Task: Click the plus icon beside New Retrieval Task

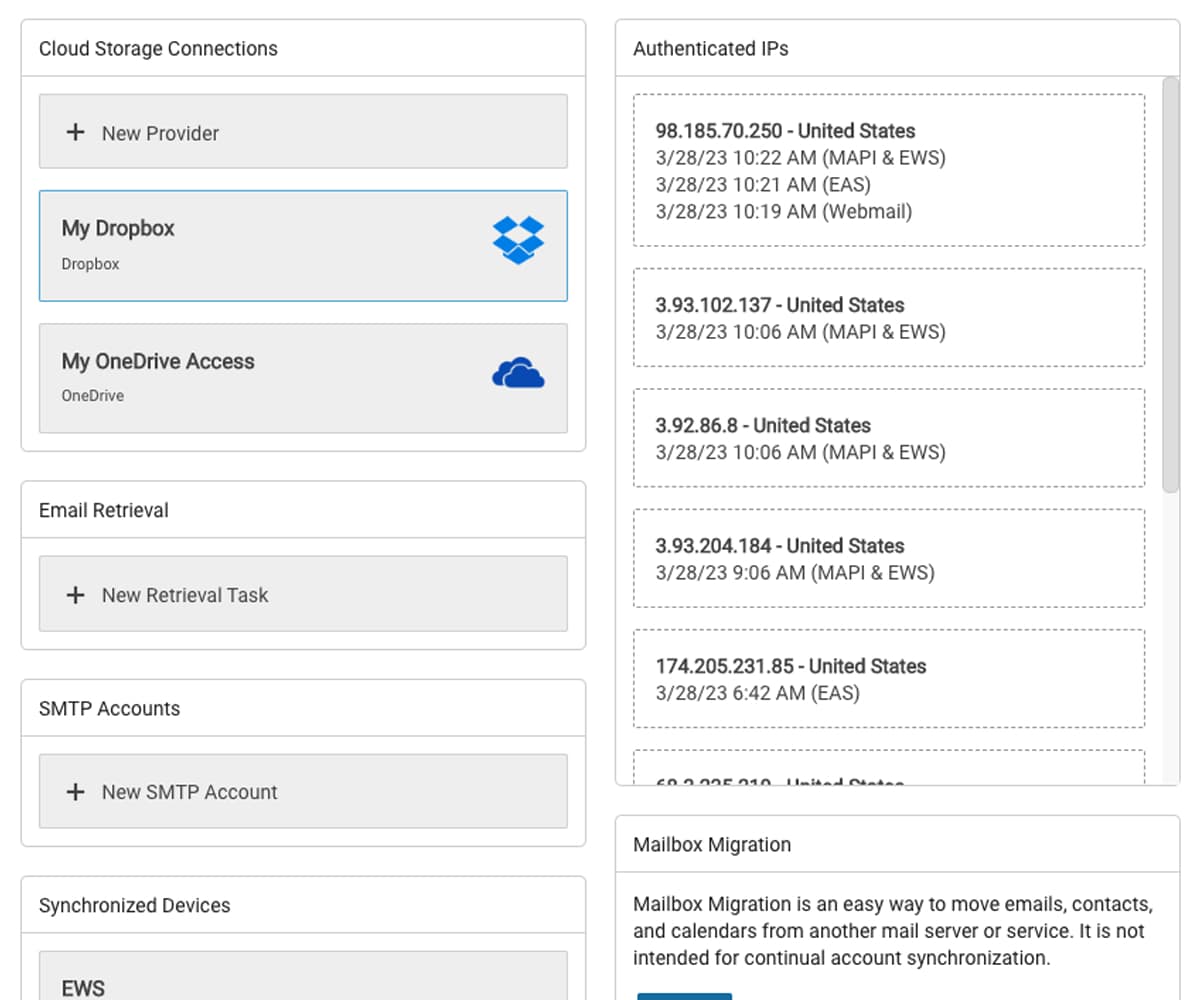Action: click(x=74, y=594)
